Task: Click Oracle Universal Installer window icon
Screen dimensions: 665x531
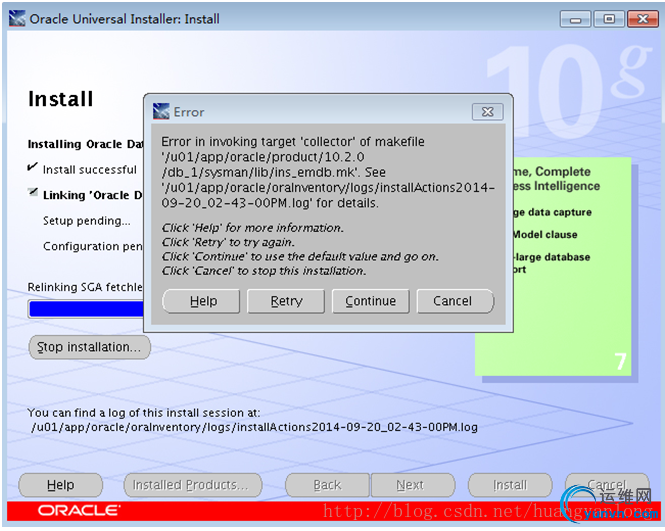Action: [17, 19]
